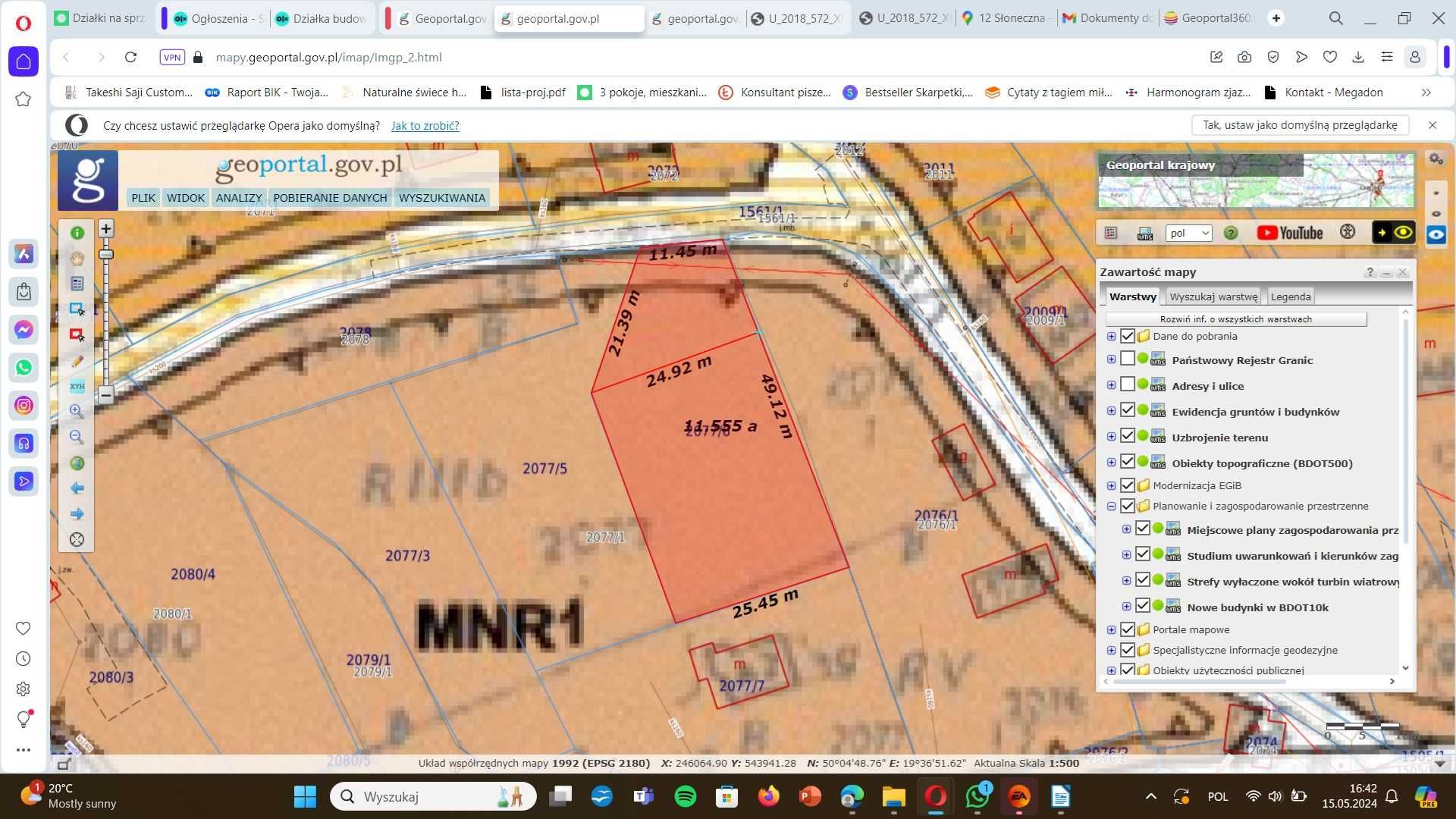Screen dimensions: 1456x819
Task: Switch to Legenda tab
Action: (1291, 297)
